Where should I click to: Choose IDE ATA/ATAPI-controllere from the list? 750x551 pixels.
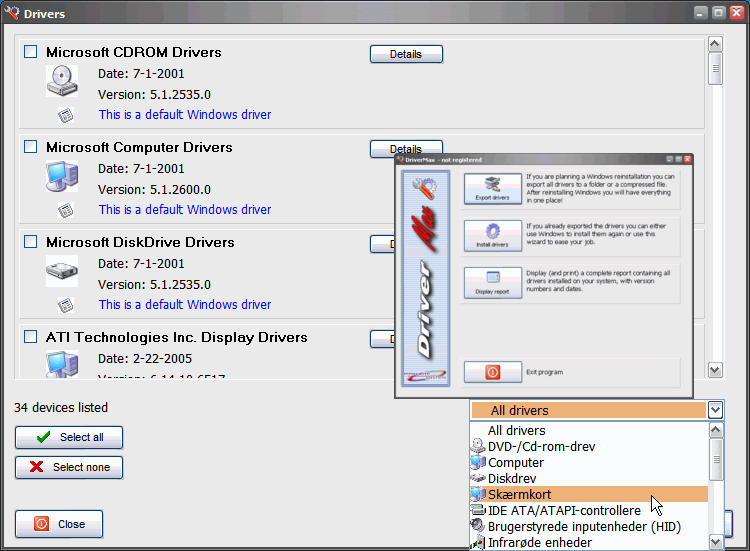coord(589,510)
